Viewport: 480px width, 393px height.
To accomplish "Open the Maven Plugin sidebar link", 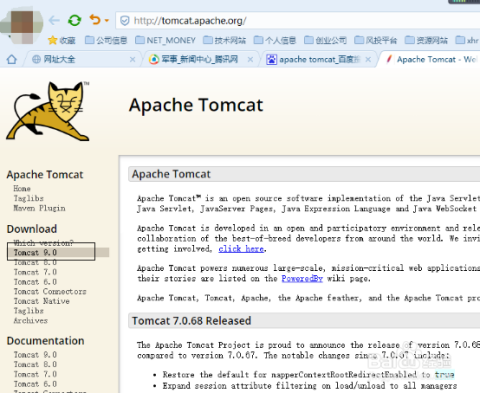I will coord(39,208).
